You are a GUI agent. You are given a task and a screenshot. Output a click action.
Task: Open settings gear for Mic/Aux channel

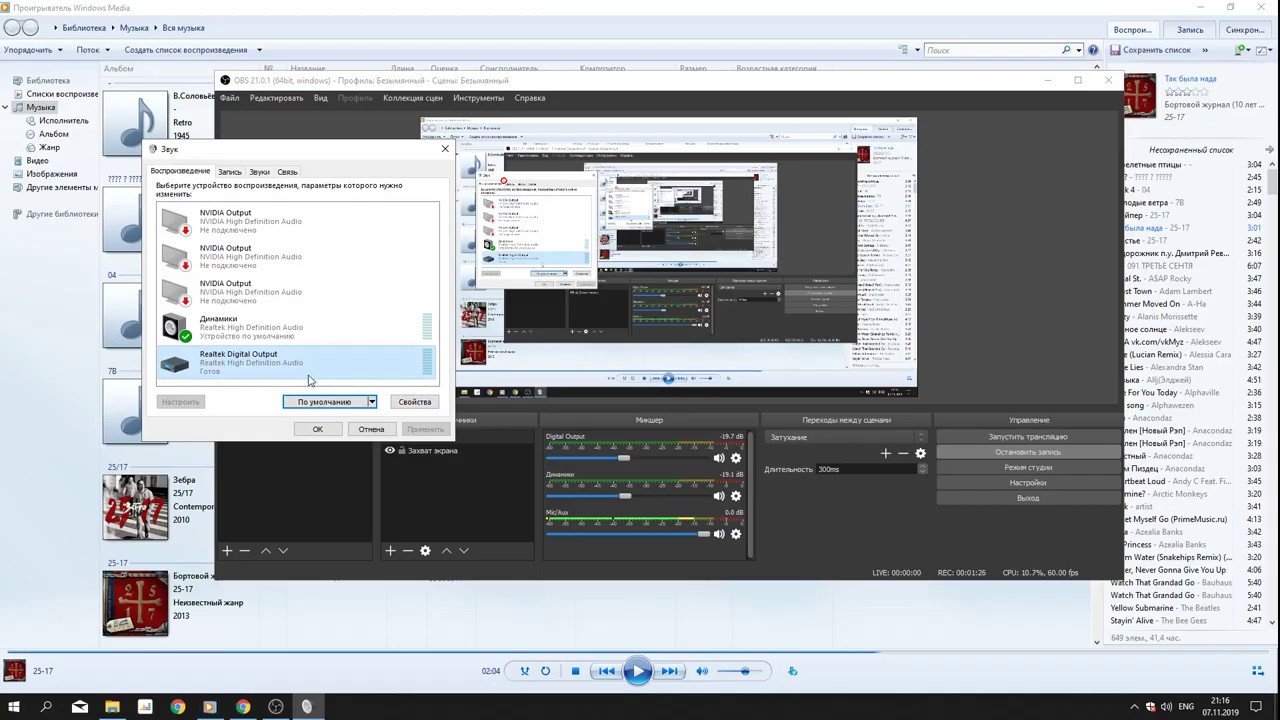tap(736, 534)
